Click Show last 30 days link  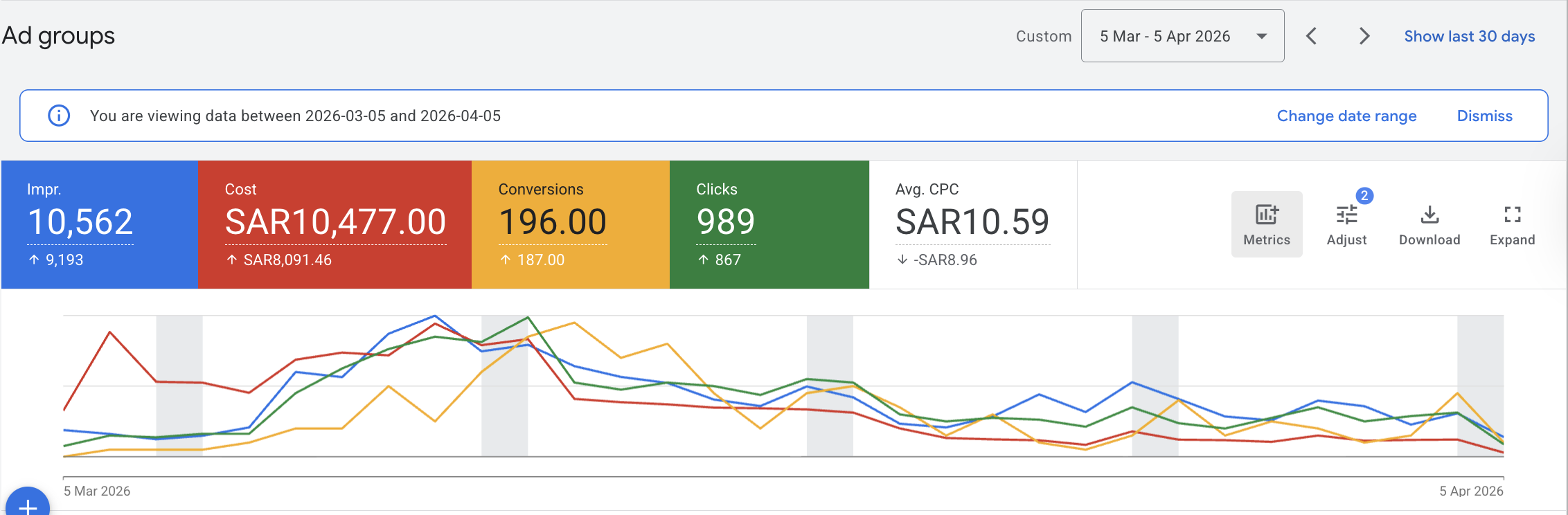[1470, 36]
